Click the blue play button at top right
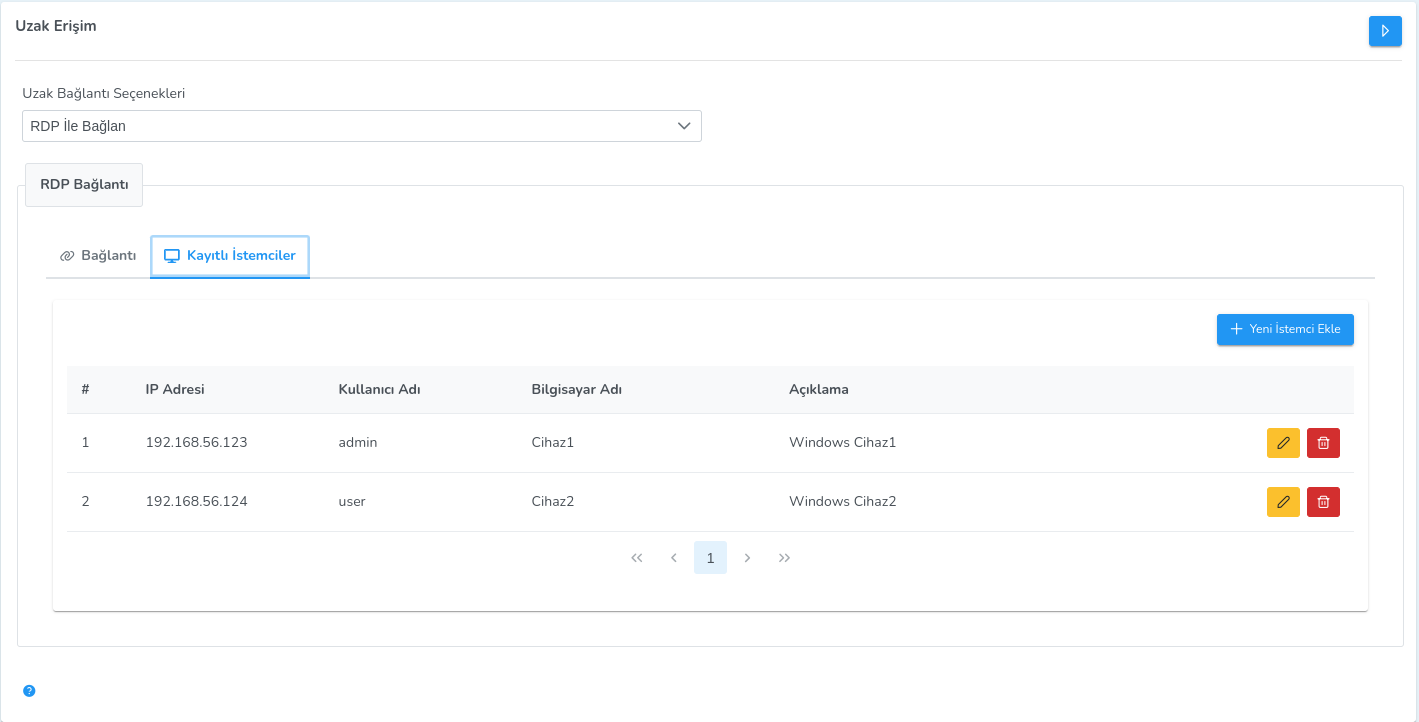This screenshot has height=722, width=1419. [x=1385, y=31]
